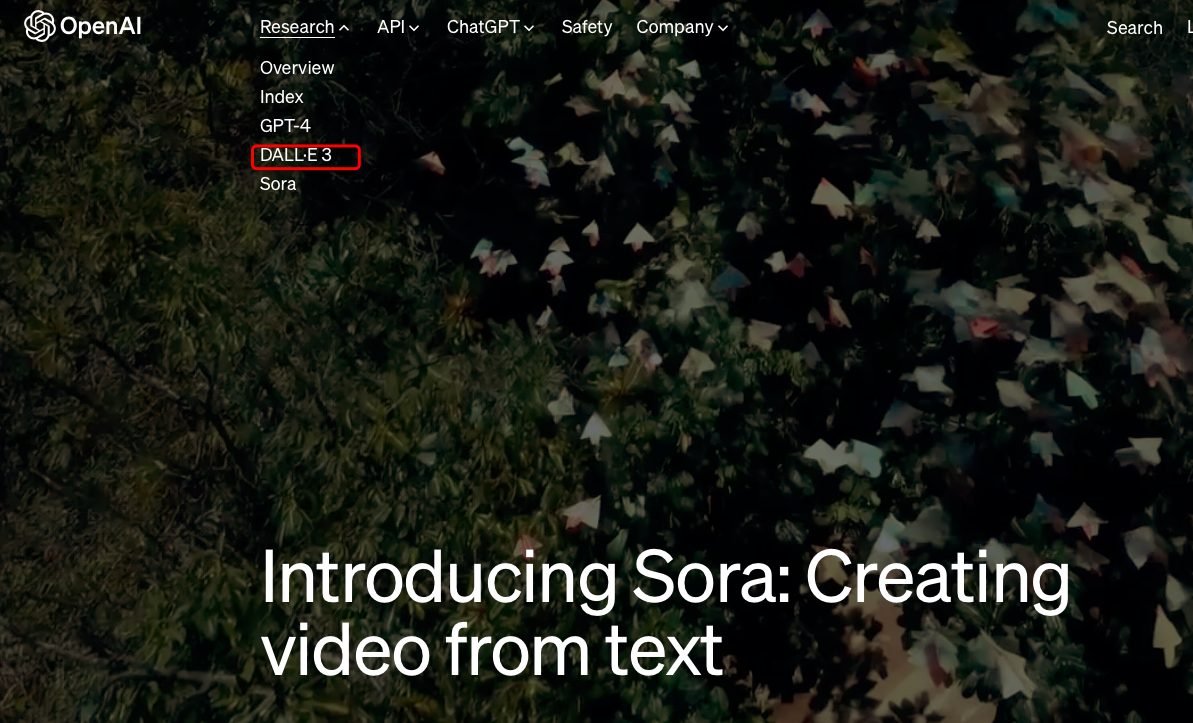Image resolution: width=1193 pixels, height=723 pixels.
Task: Expand the Company dropdown chevron
Action: pos(722,28)
